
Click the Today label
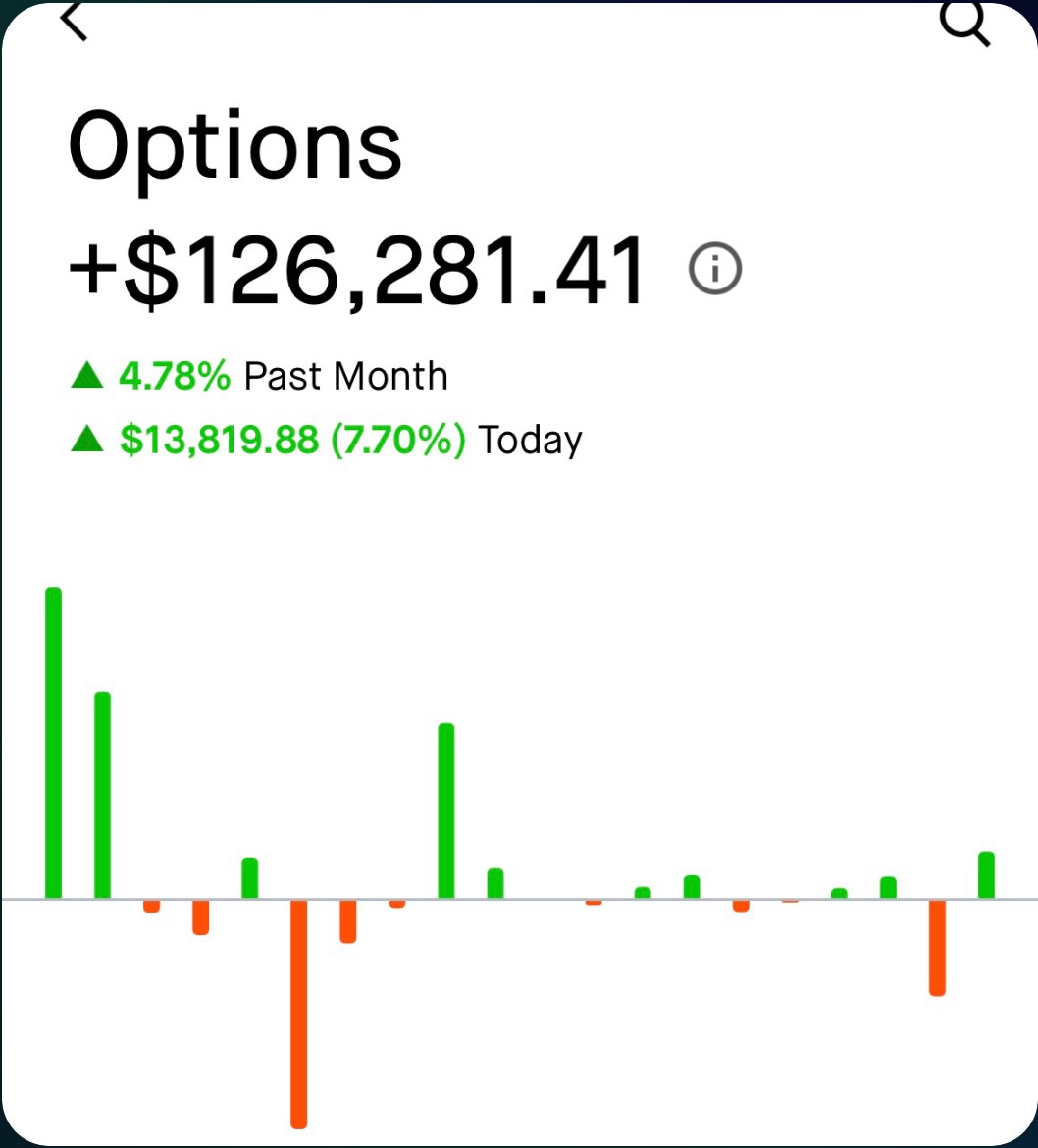530,441
